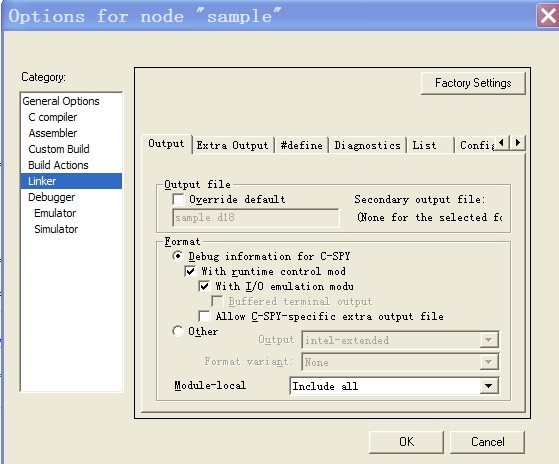Select General Options category
Screen dimensions: 559x464
[61, 101]
